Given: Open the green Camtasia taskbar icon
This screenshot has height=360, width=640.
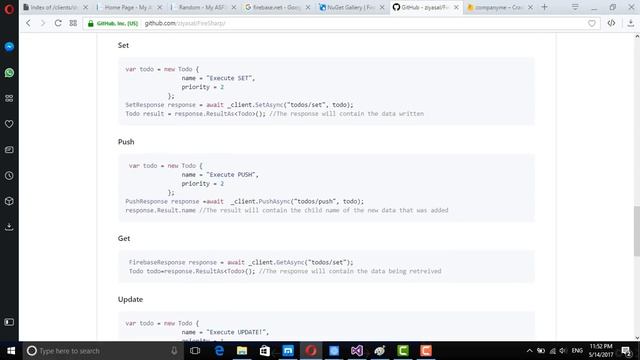Looking at the screenshot, I should (403, 351).
